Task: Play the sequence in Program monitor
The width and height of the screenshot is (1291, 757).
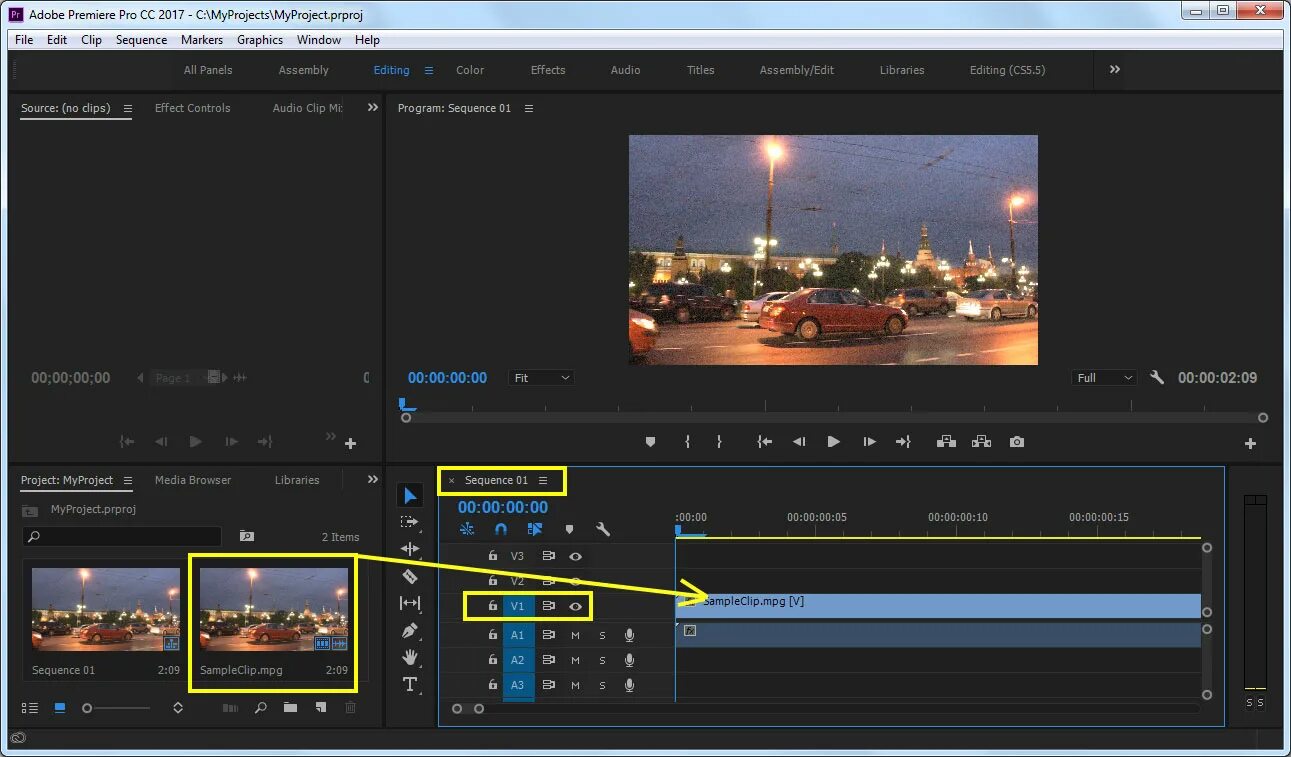Action: tap(833, 442)
